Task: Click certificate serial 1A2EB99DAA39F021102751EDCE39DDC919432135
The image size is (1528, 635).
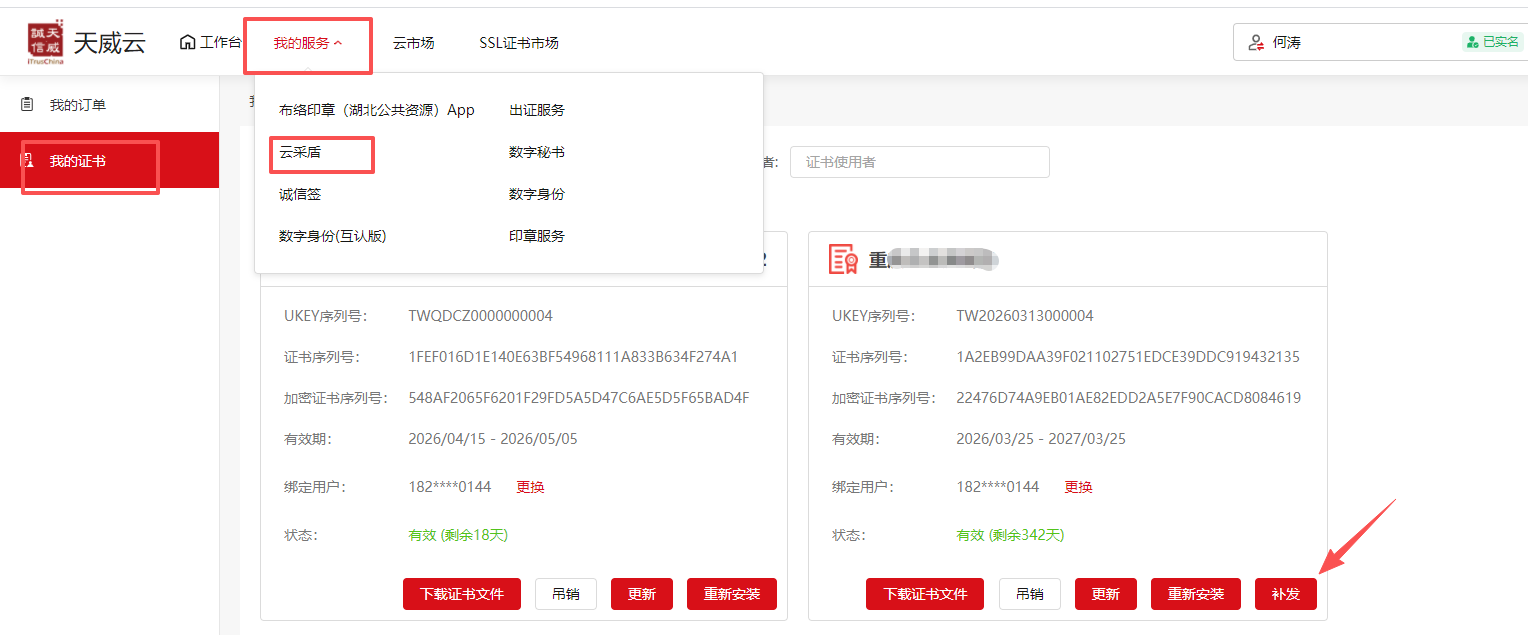Action: 1128,357
